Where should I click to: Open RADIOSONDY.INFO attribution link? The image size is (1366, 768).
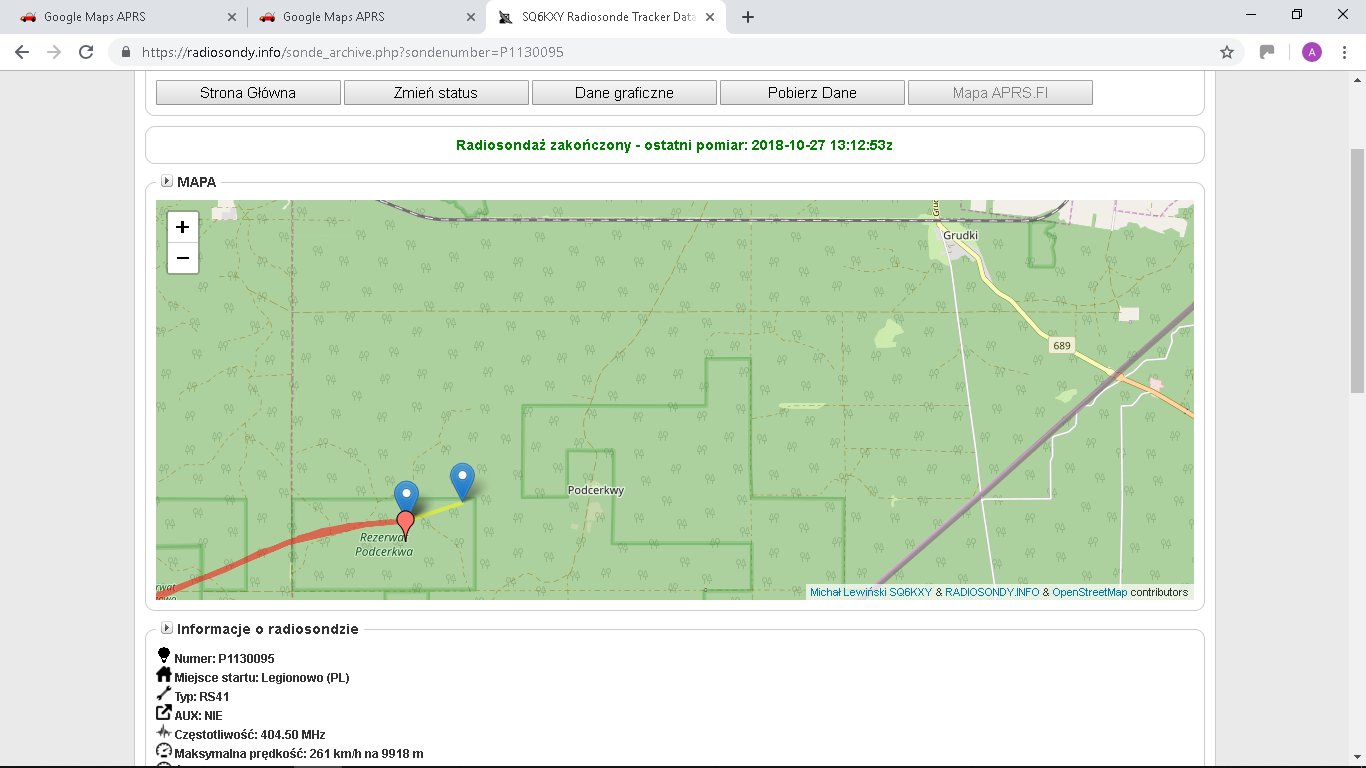pyautogui.click(x=992, y=592)
